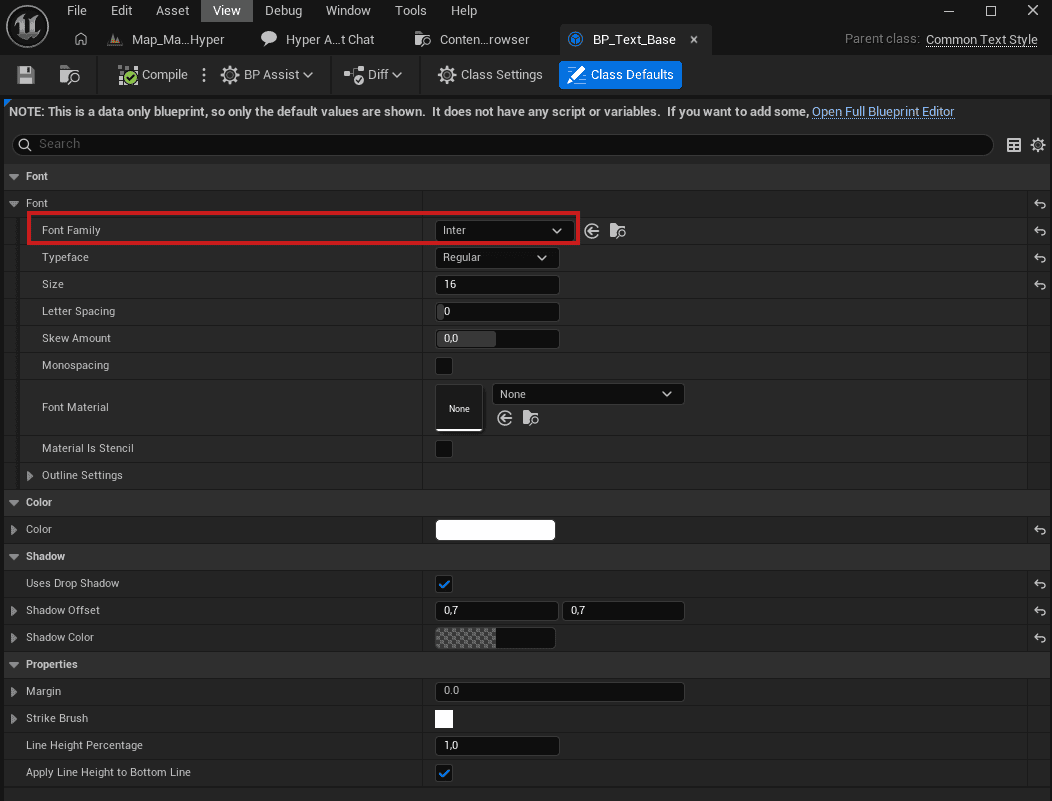Switch to the Conten...rowser tab
Screen dimensions: 1052x801
point(473,40)
